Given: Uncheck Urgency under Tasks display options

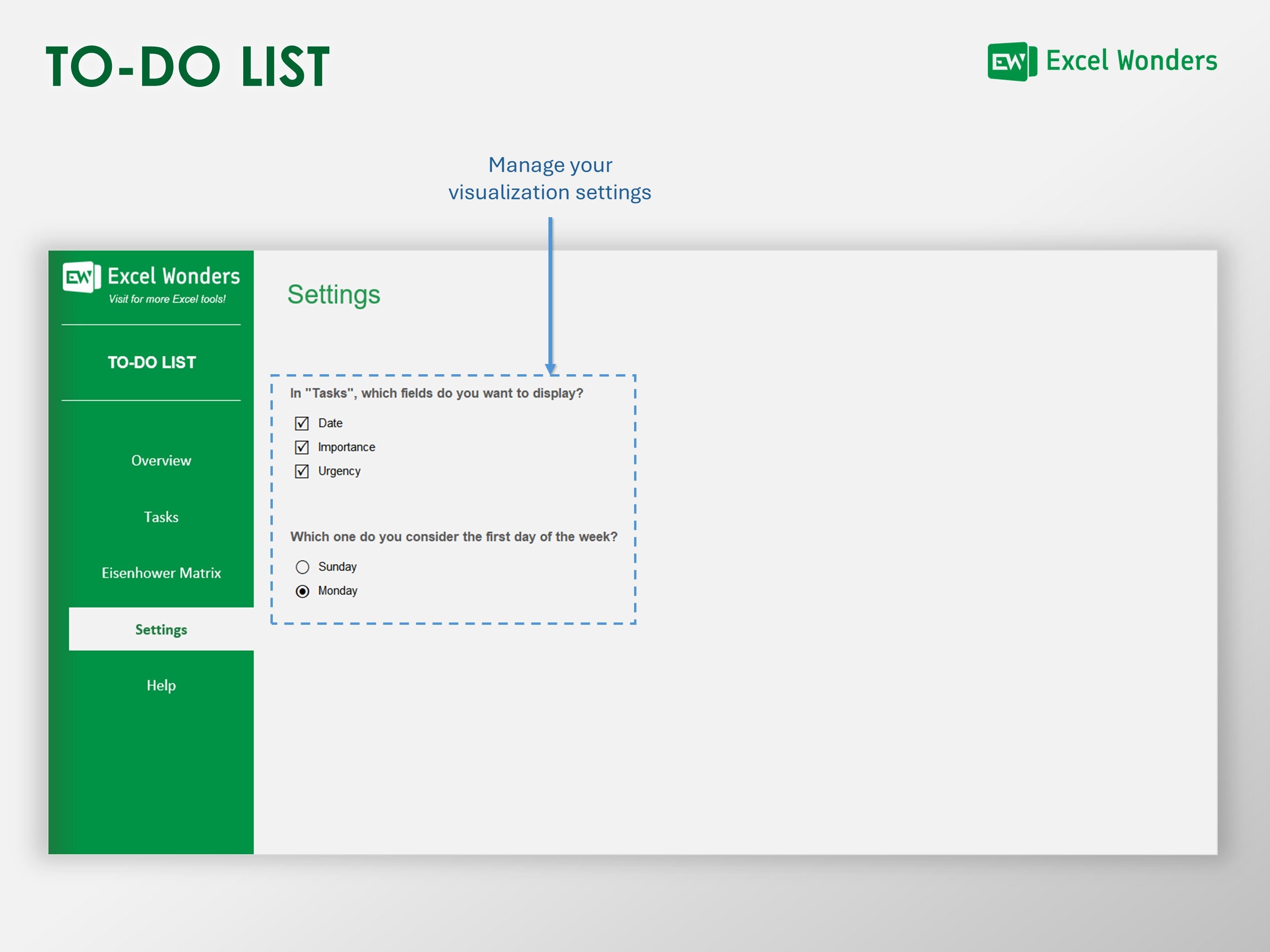Looking at the screenshot, I should pos(302,471).
